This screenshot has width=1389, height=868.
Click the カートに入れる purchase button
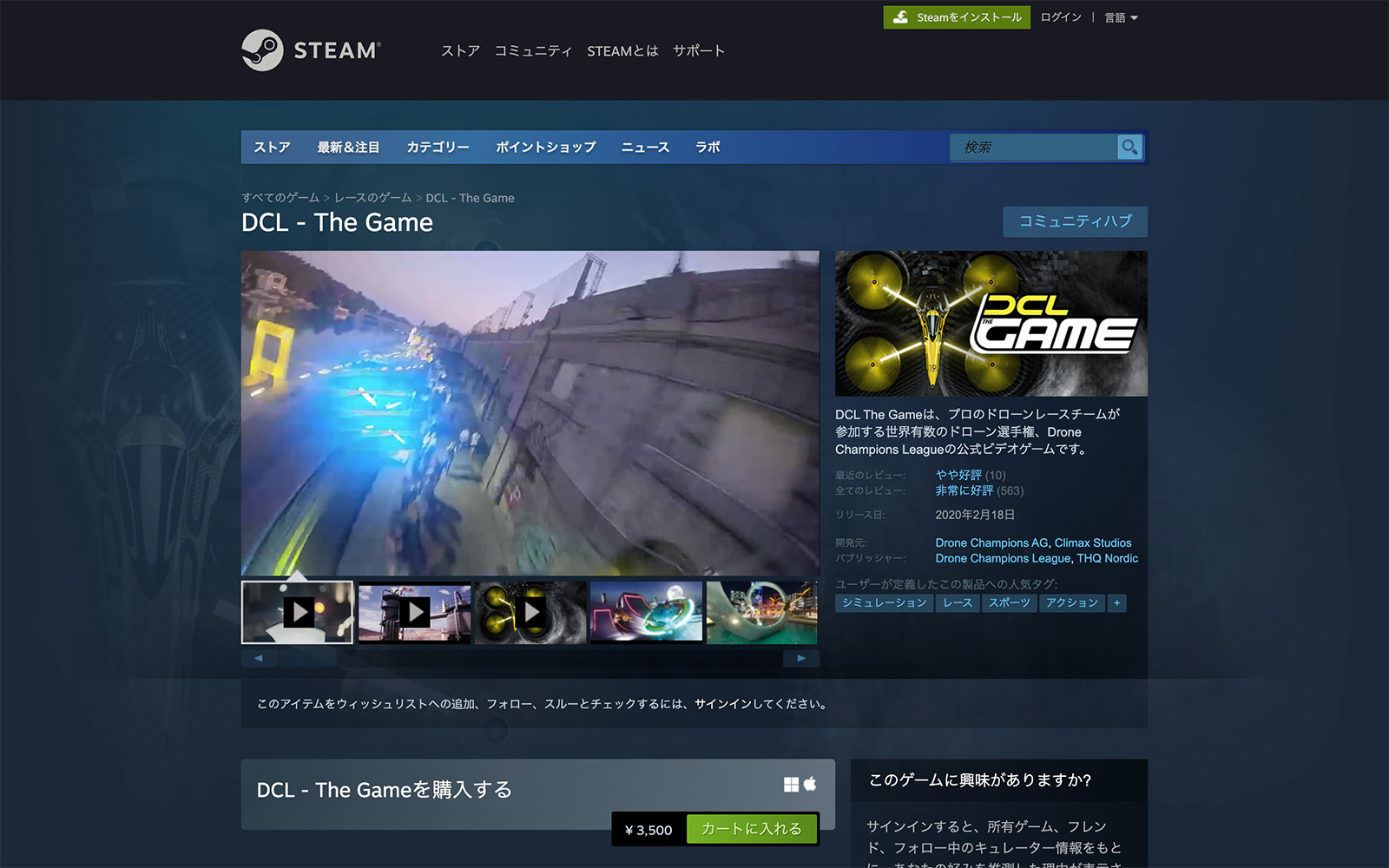coord(751,829)
